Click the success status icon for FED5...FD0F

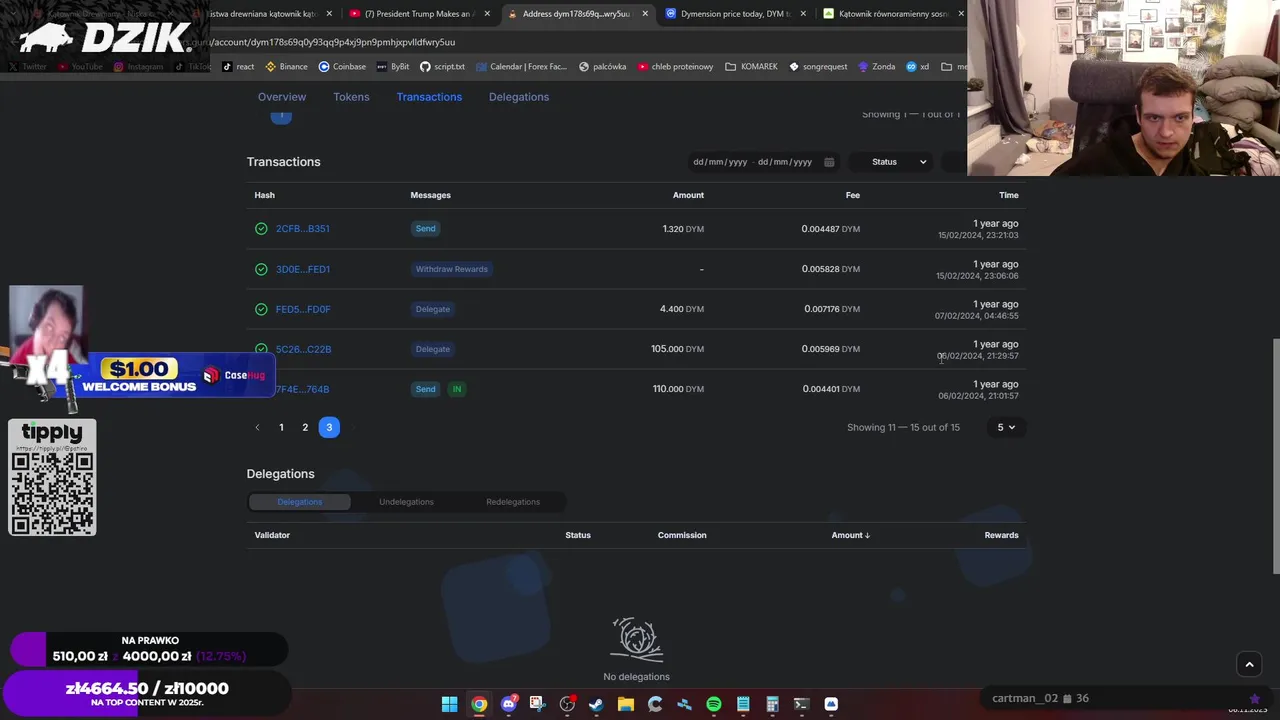pos(261,309)
